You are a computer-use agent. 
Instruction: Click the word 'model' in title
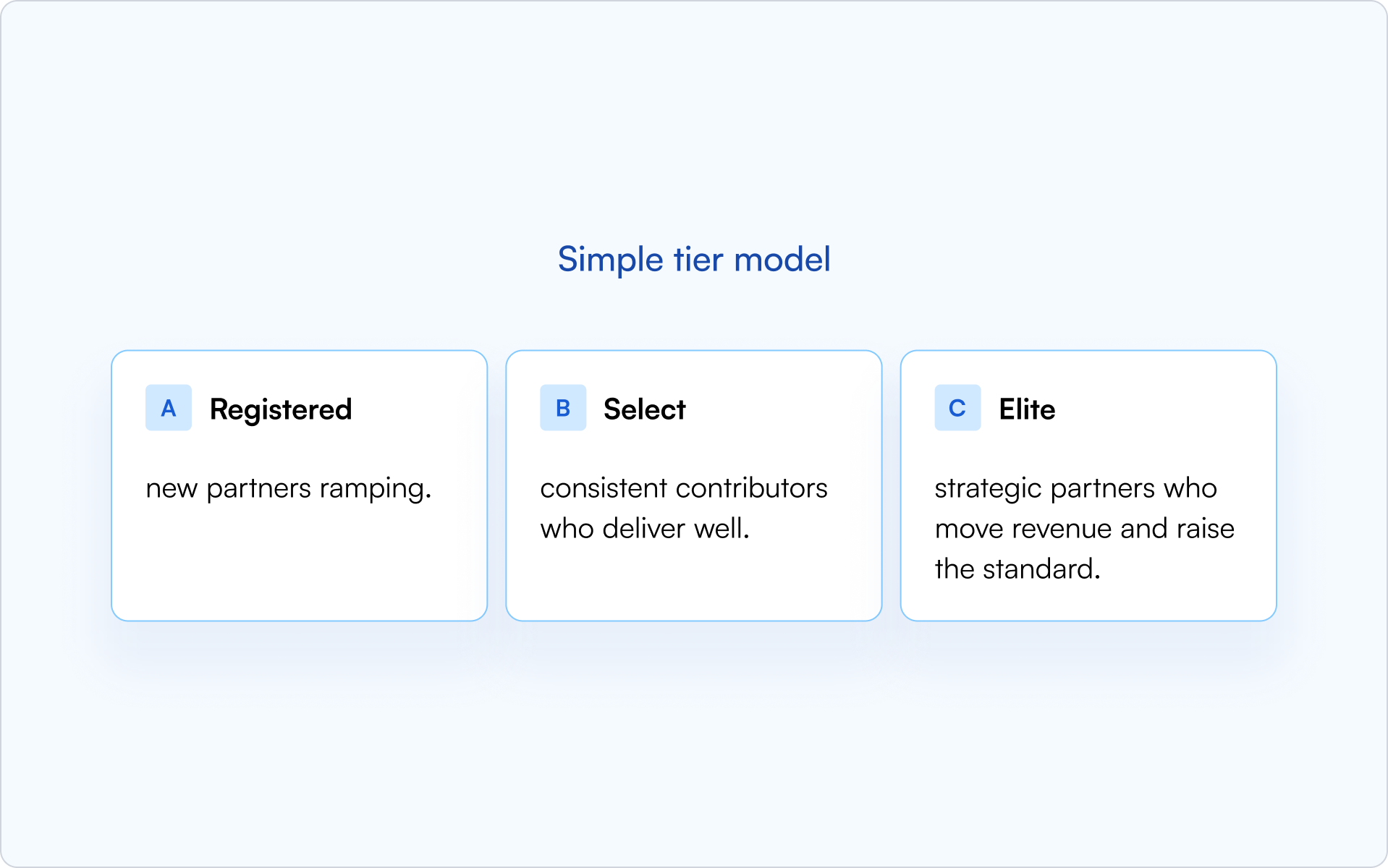pos(782,259)
